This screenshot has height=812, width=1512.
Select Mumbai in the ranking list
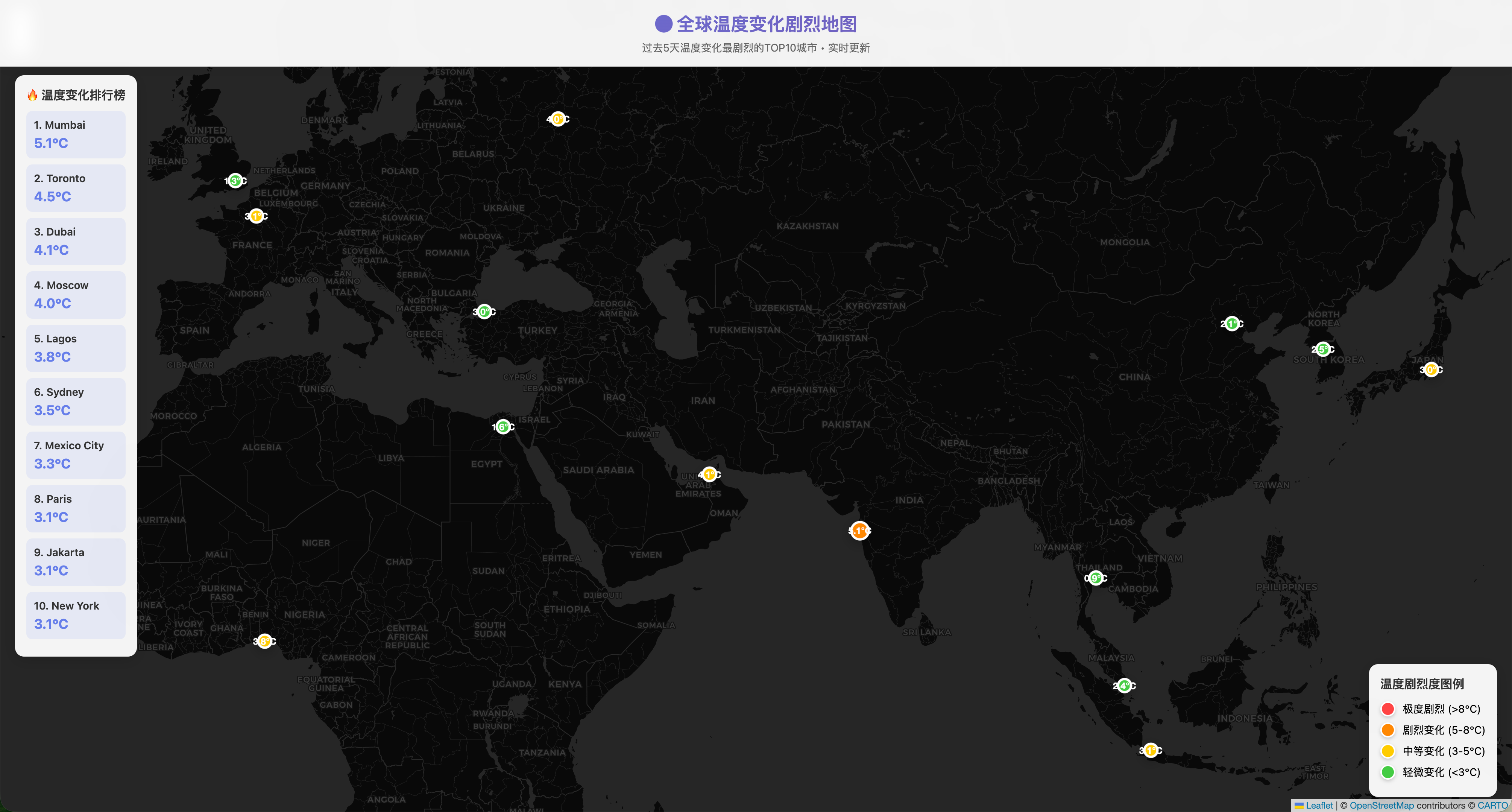point(76,134)
